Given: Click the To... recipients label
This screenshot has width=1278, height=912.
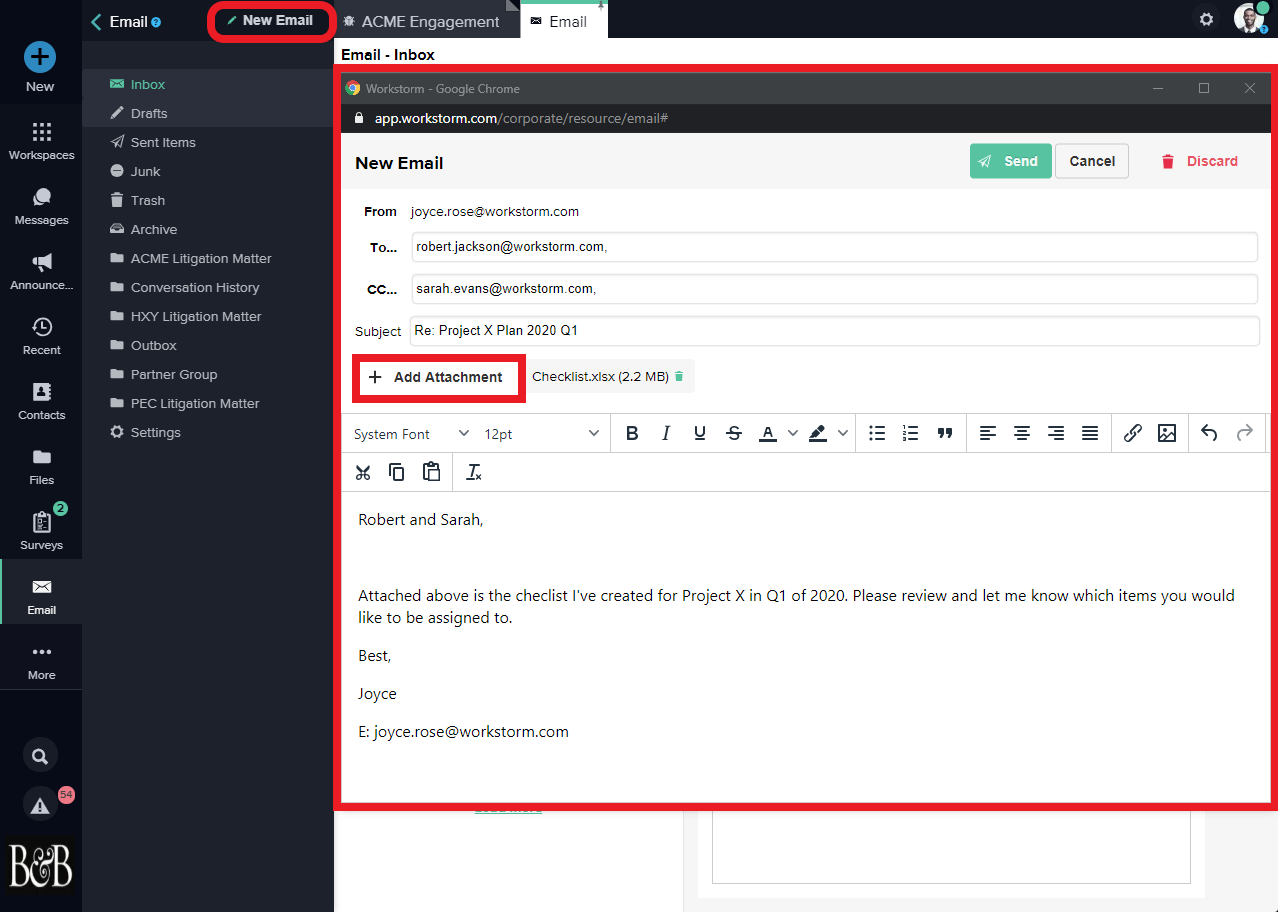Looking at the screenshot, I should point(383,247).
